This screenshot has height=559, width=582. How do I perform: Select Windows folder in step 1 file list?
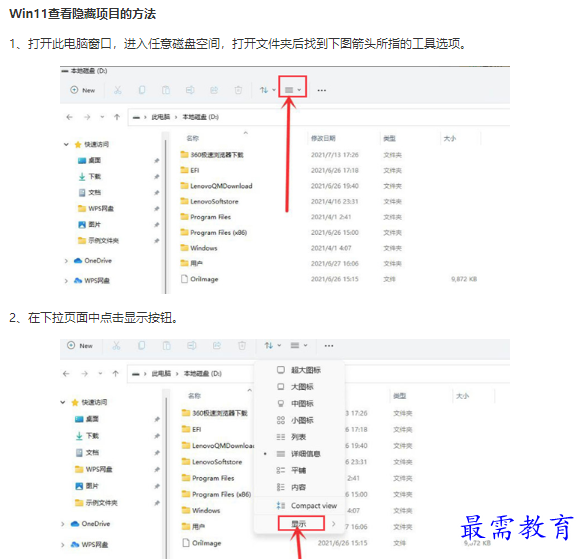[199, 248]
